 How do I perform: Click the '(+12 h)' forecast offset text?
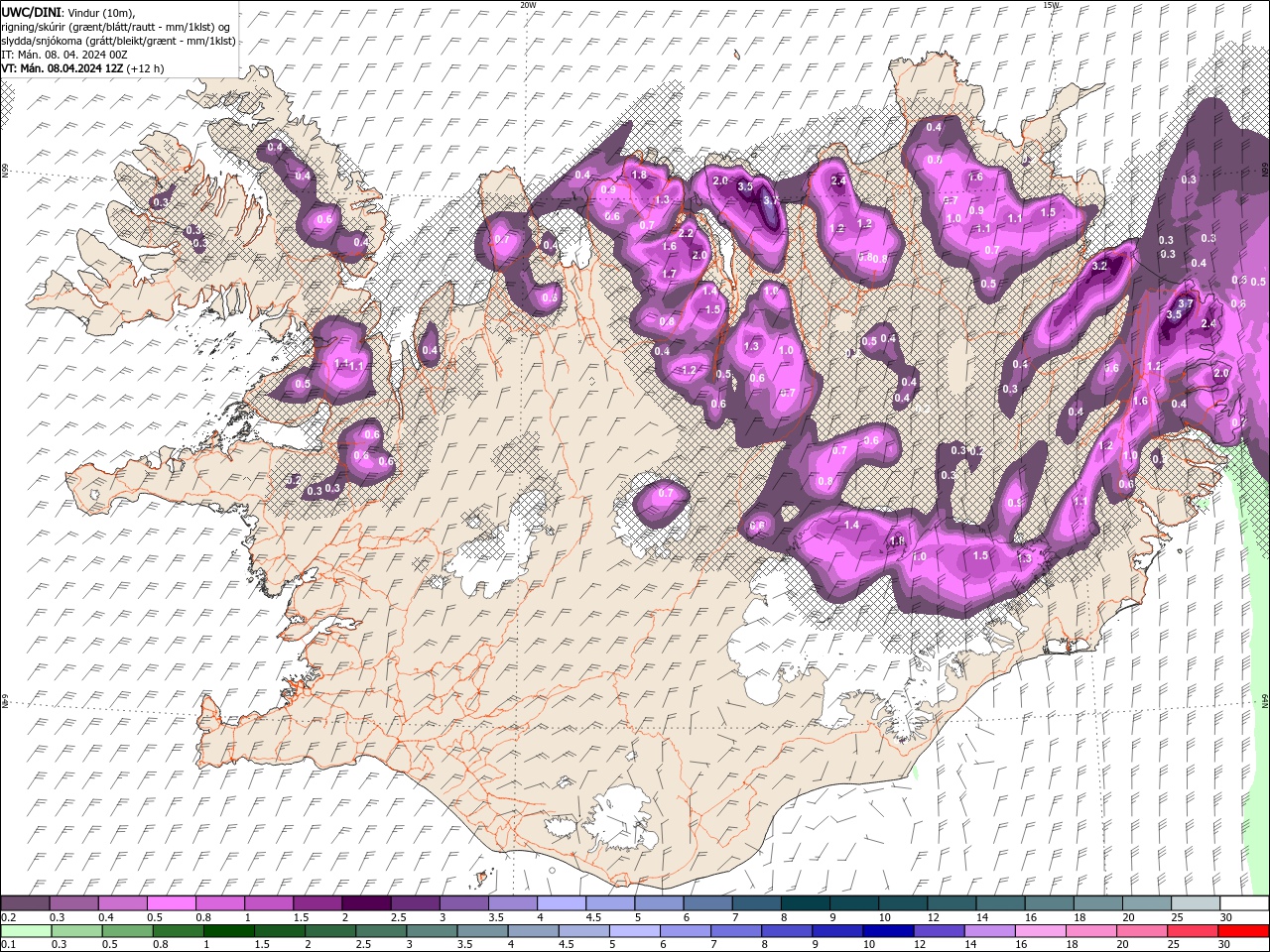[x=146, y=68]
